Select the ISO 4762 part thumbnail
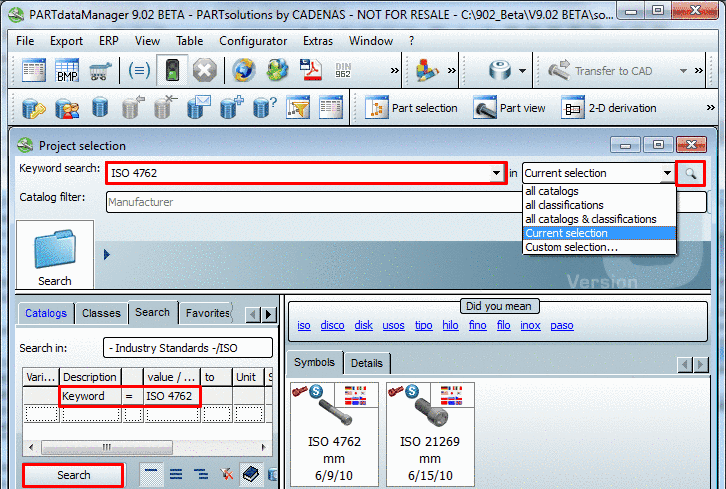This screenshot has width=726, height=489. pos(334,434)
